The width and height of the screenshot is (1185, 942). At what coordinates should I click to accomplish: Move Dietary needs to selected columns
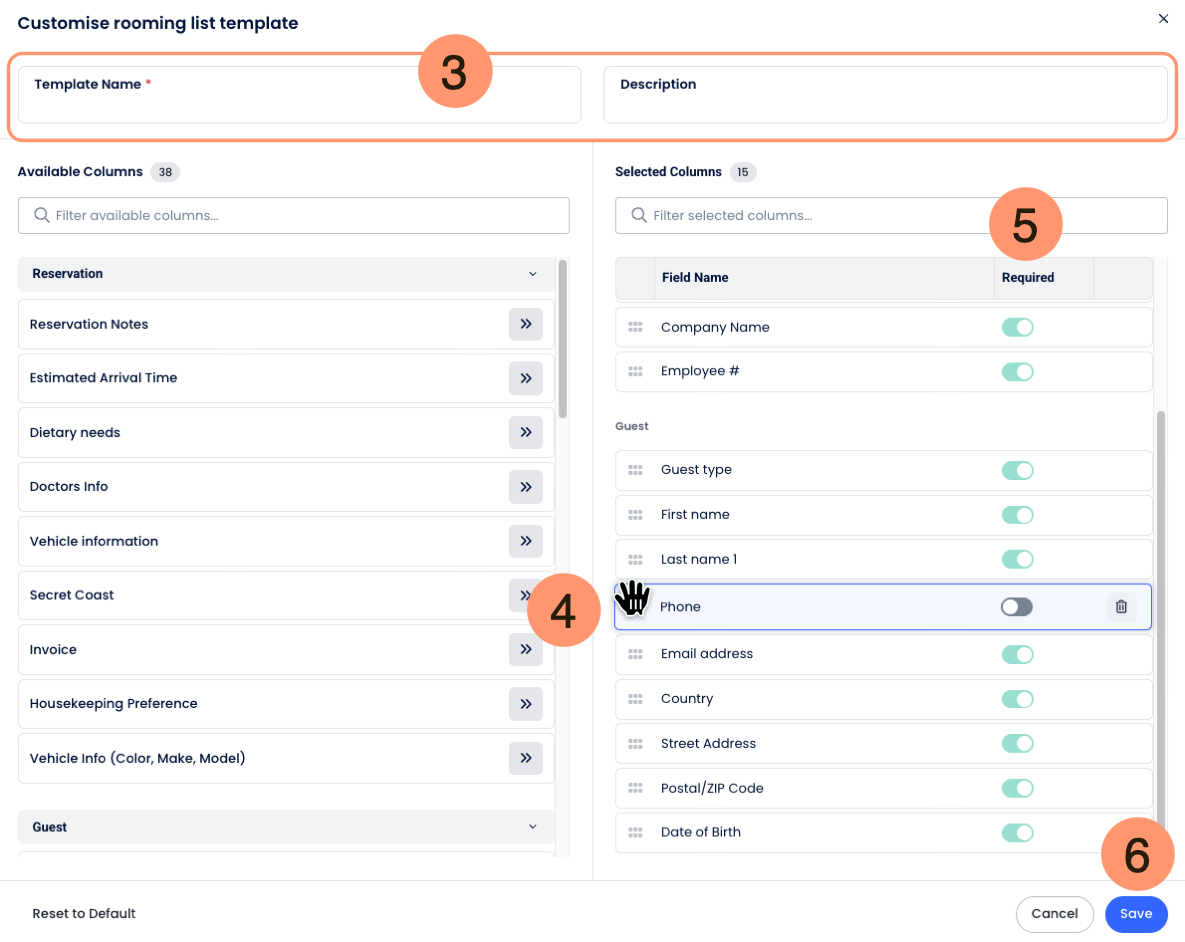point(525,433)
